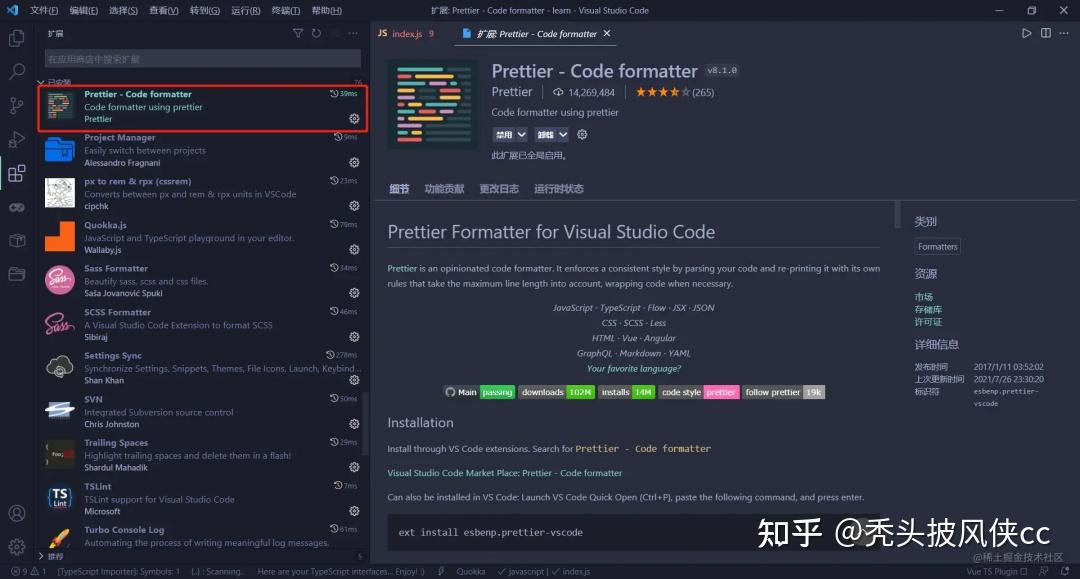The width and height of the screenshot is (1080, 579).
Task: Open the Run menu
Action: 246,10
